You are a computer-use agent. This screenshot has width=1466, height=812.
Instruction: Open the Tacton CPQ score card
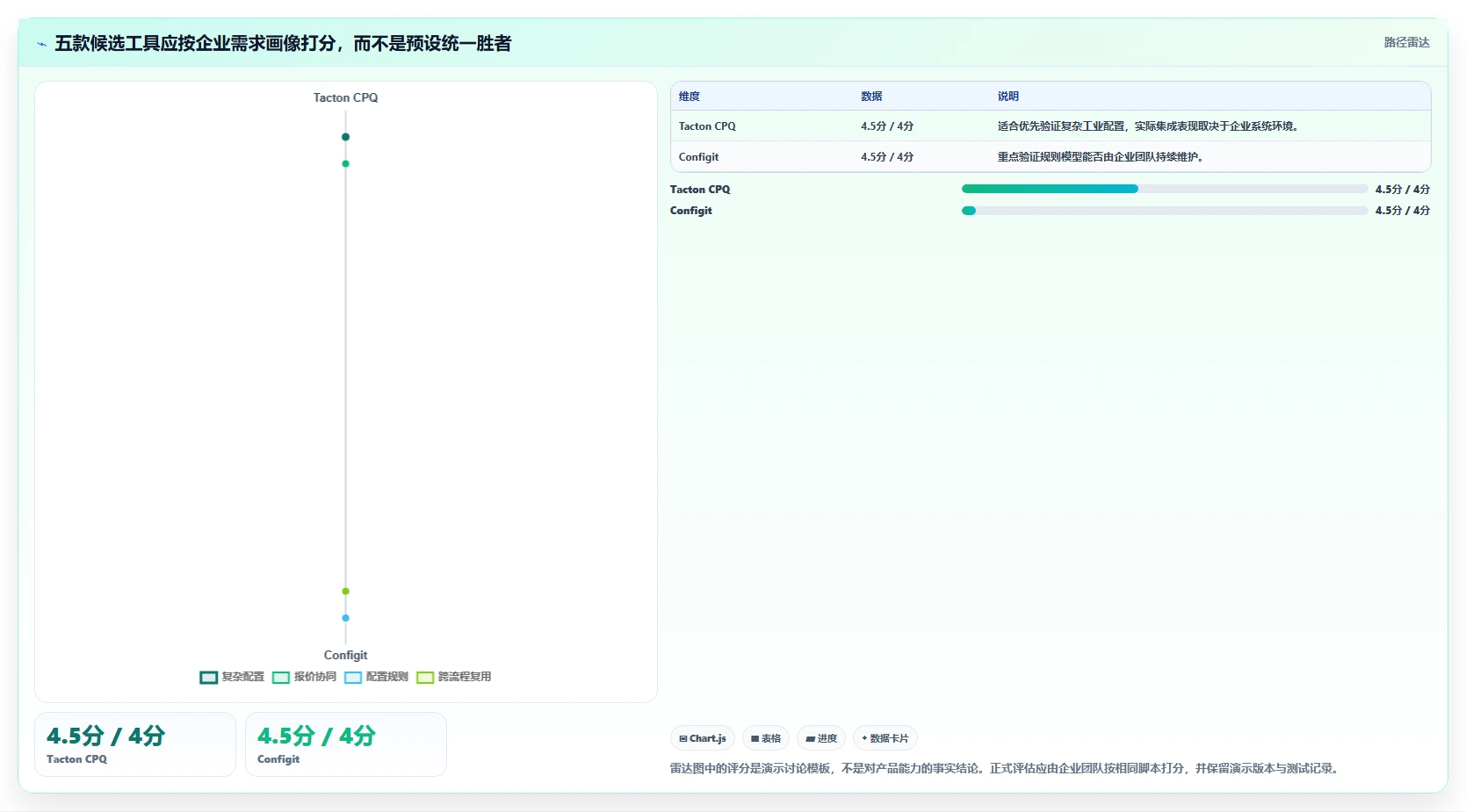point(135,744)
